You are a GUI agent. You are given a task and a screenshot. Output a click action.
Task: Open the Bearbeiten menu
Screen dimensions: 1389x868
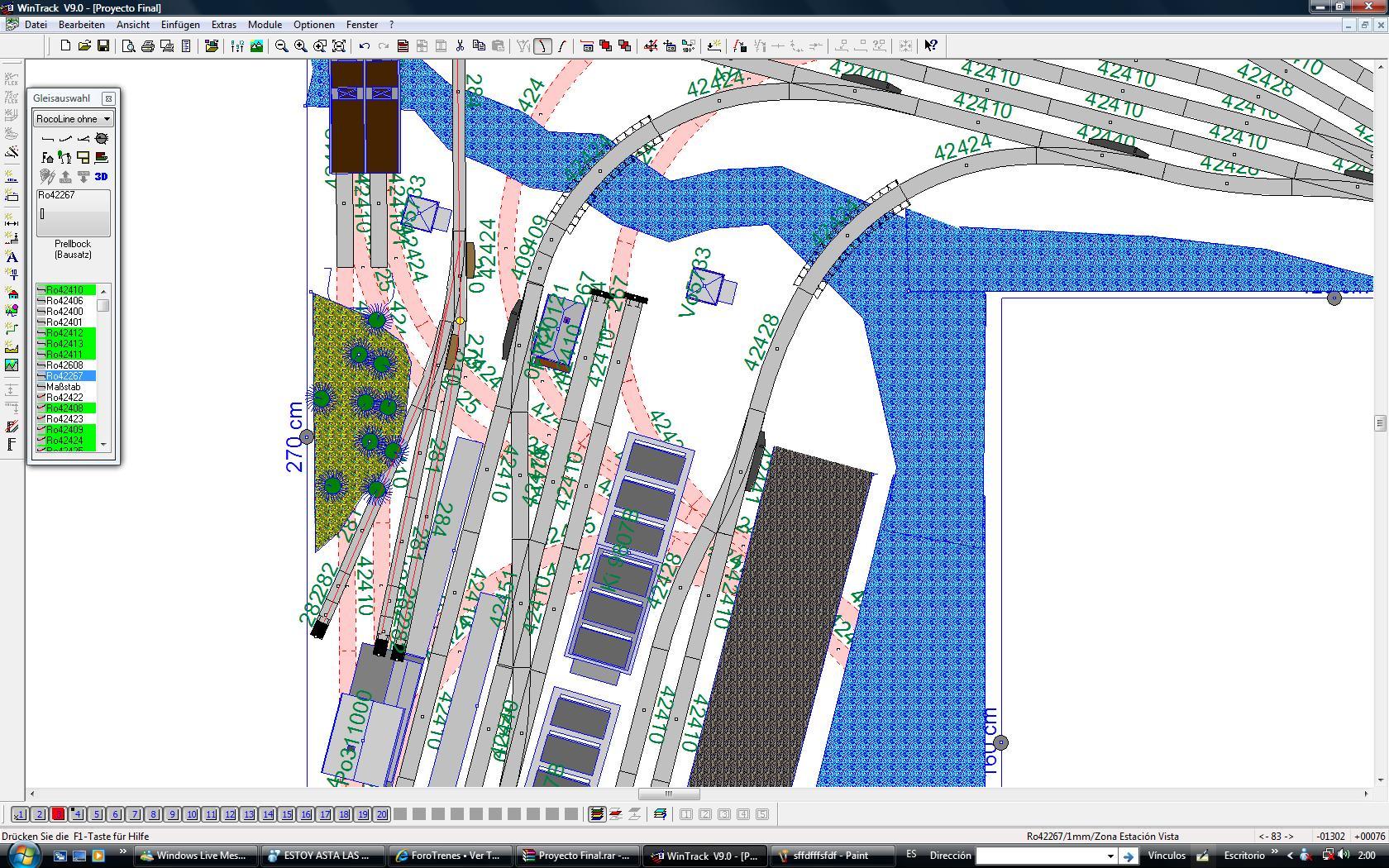pos(81,25)
